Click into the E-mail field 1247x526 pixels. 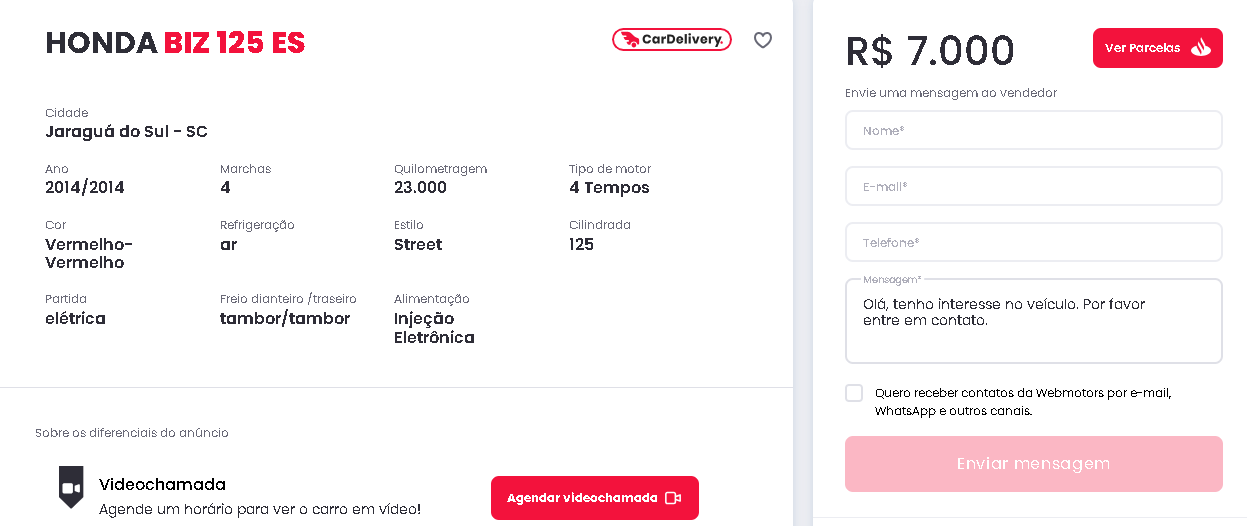tap(1033, 186)
